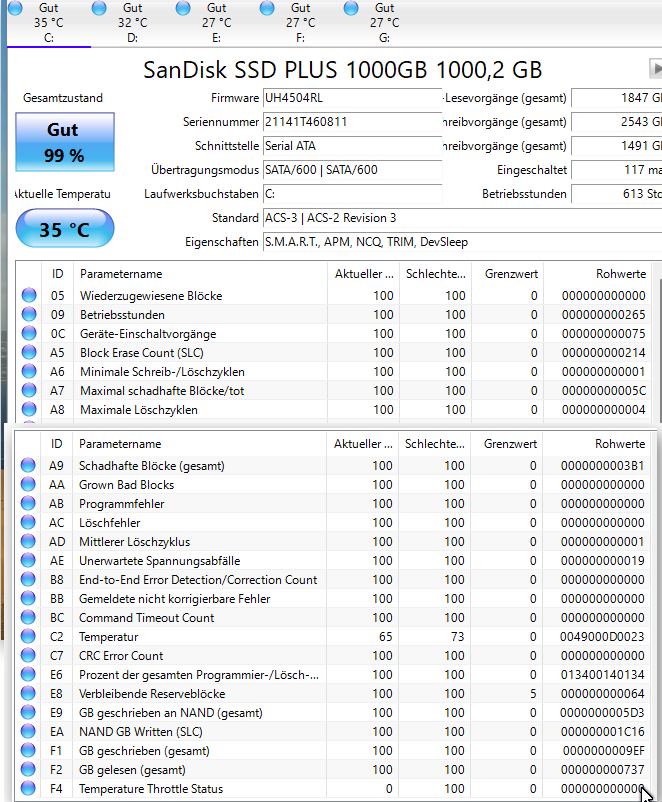
Task: Click the status circle for GB geschrieben (gesamt)
Action: [x=28, y=750]
